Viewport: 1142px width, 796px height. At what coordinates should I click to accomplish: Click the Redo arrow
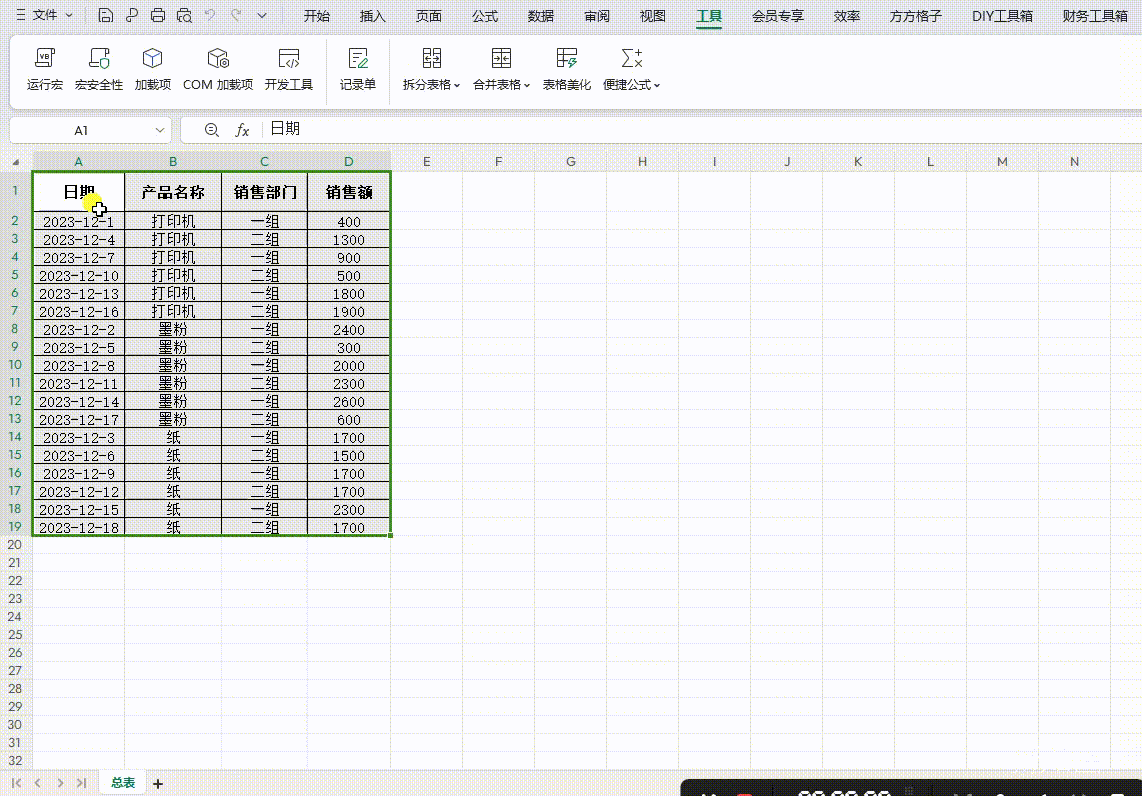pos(236,15)
